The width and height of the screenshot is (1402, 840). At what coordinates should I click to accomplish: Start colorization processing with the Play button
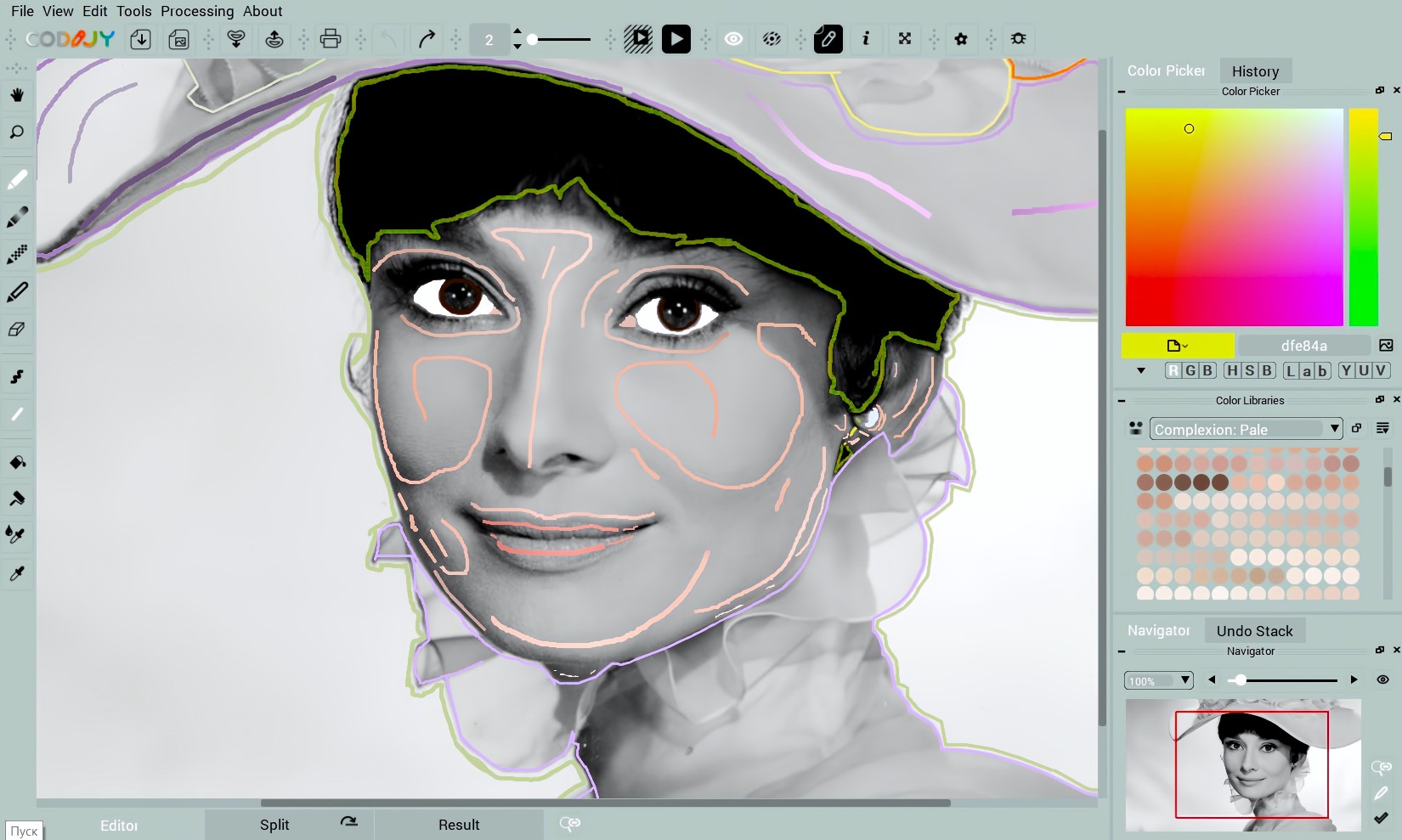(x=676, y=38)
